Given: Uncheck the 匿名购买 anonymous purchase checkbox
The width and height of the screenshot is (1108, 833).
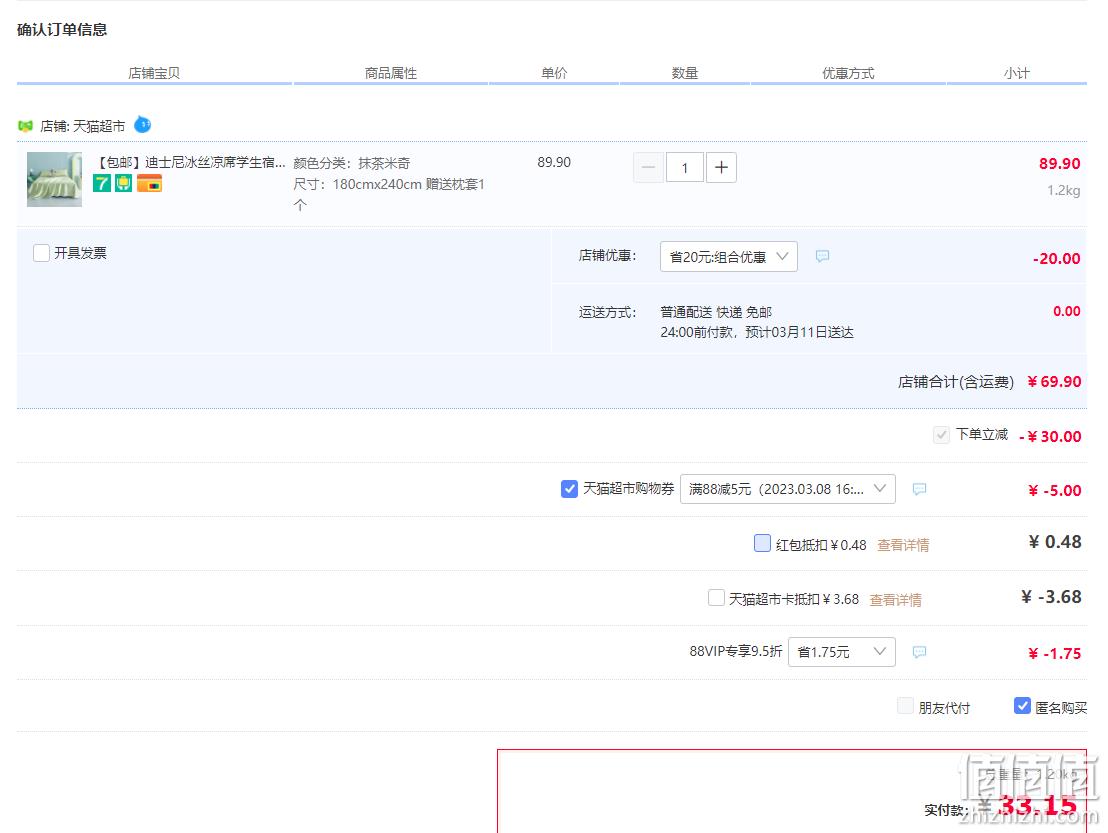Looking at the screenshot, I should click(x=1022, y=706).
